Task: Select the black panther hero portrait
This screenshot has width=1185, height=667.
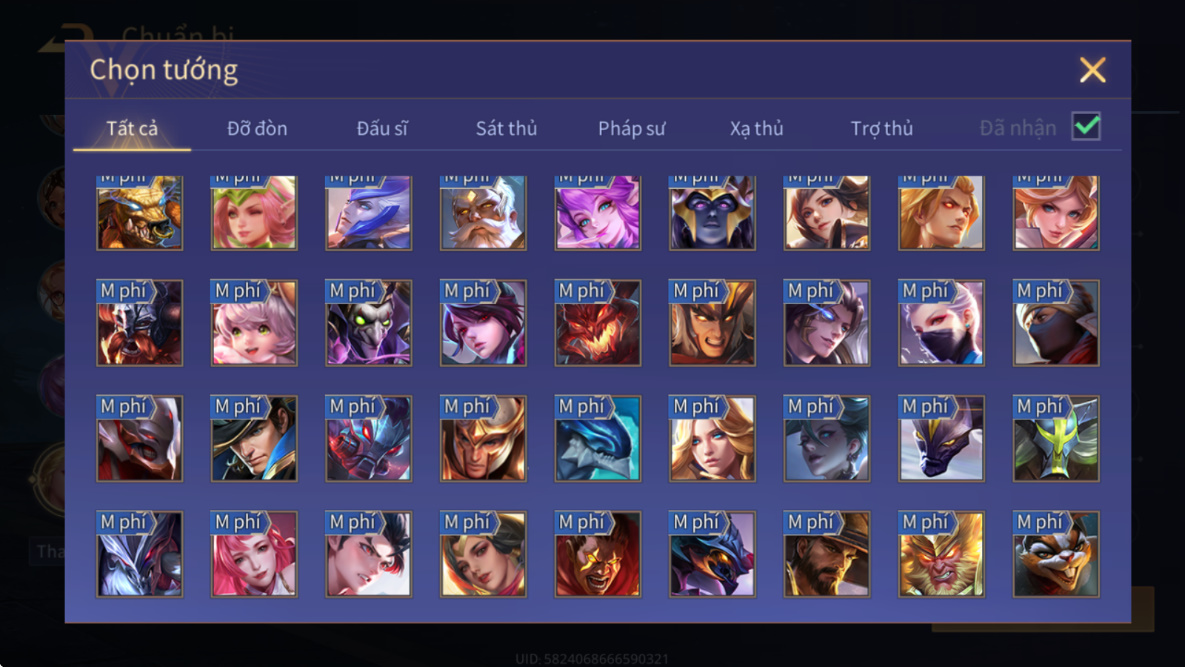Action: (x=941, y=438)
